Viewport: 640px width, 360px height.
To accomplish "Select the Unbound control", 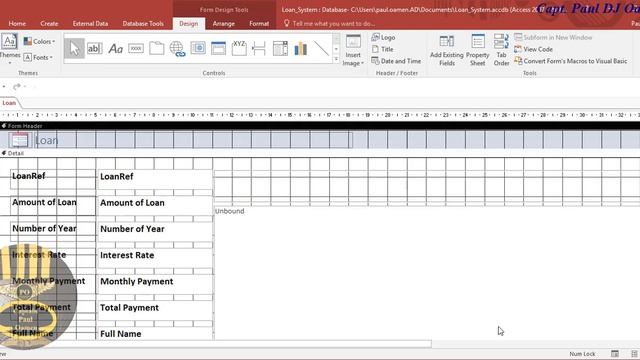I will tap(427, 273).
